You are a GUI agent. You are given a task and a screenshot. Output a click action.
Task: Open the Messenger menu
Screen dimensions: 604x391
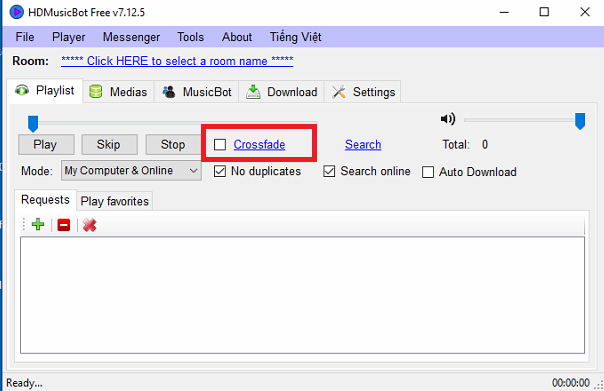[131, 37]
